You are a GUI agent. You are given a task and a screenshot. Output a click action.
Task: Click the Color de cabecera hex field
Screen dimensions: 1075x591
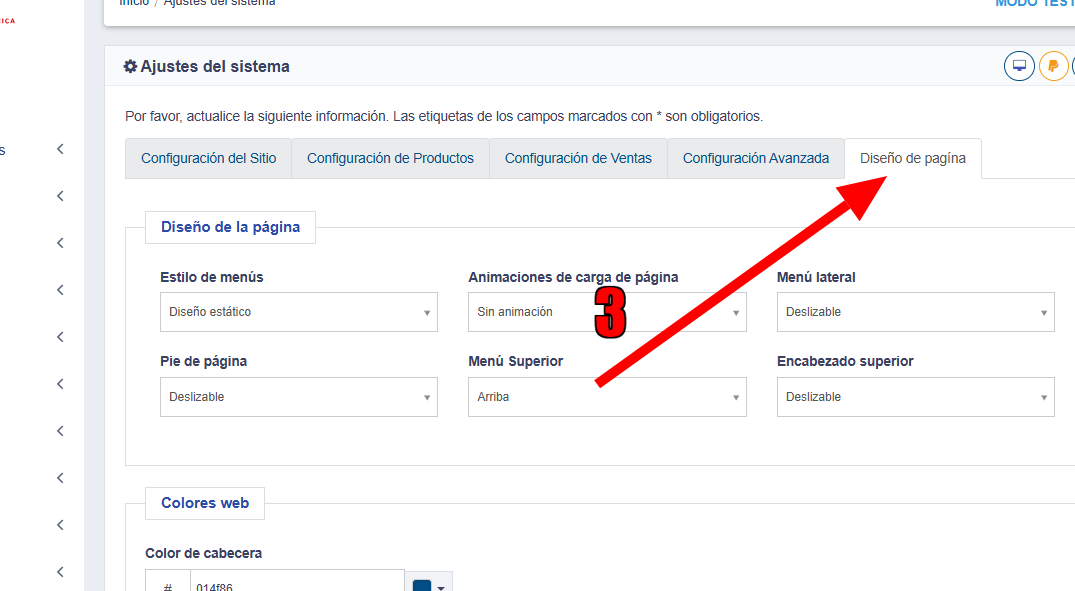pyautogui.click(x=296, y=585)
